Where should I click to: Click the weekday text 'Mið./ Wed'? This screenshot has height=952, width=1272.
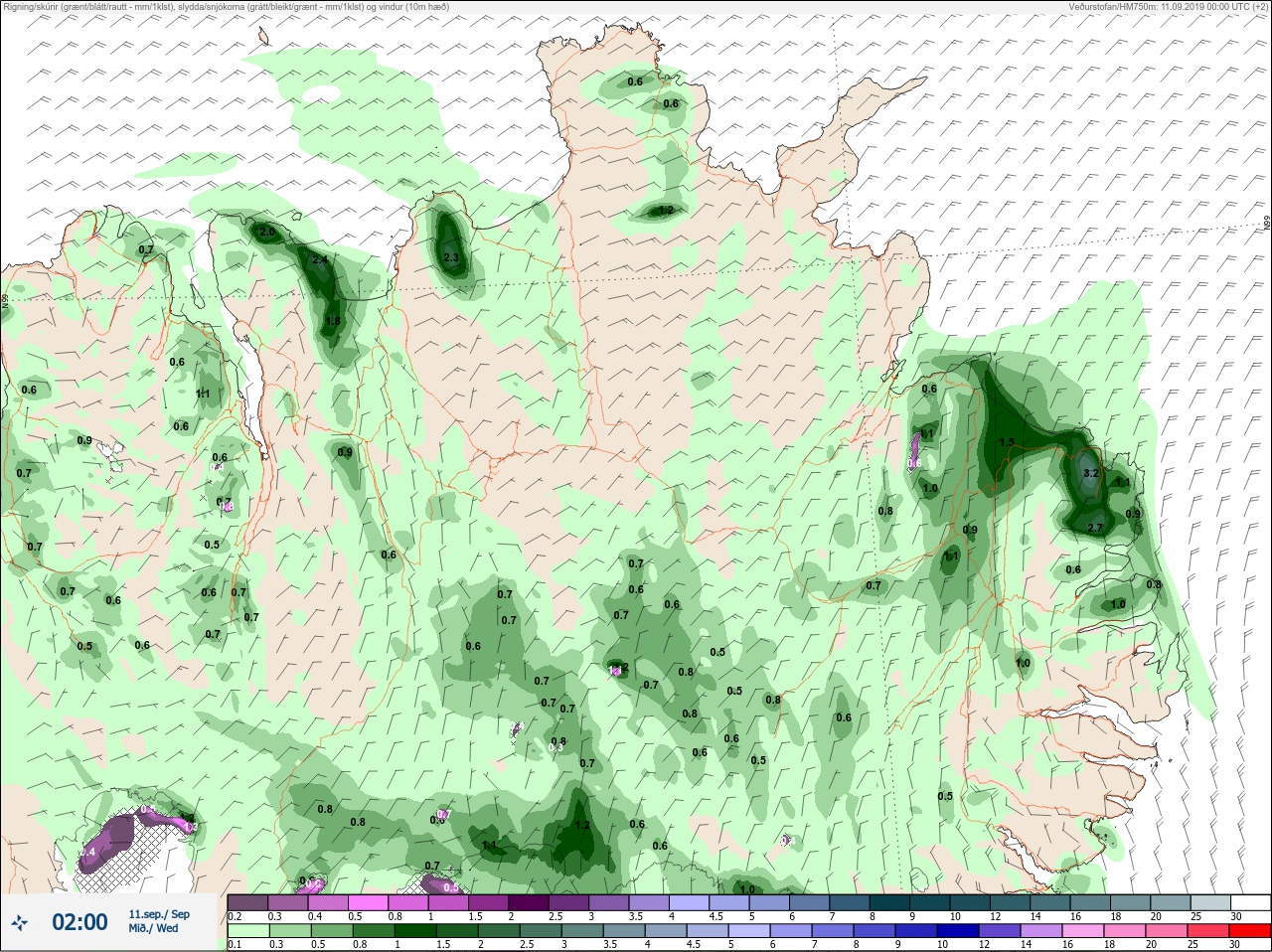click(x=153, y=928)
